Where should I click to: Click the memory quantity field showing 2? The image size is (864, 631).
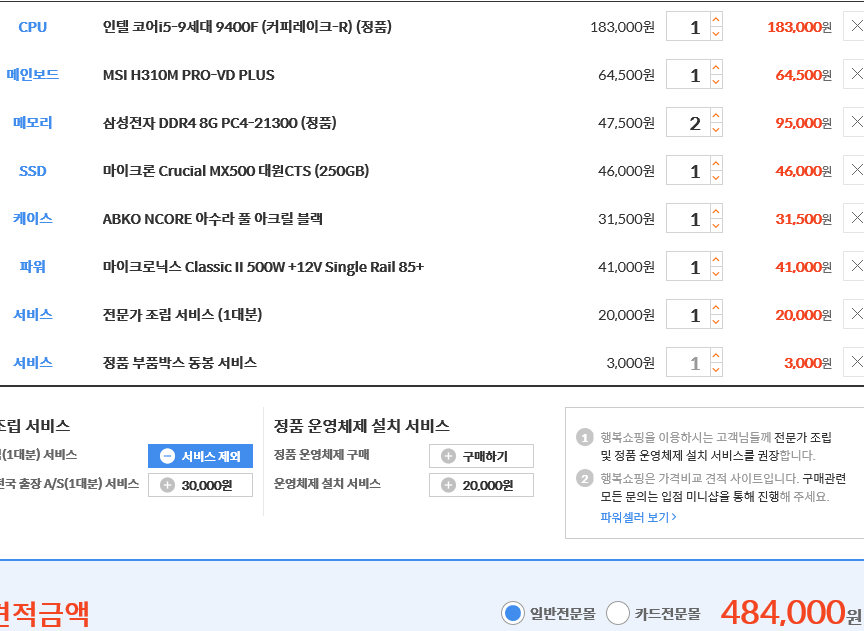[x=688, y=122]
